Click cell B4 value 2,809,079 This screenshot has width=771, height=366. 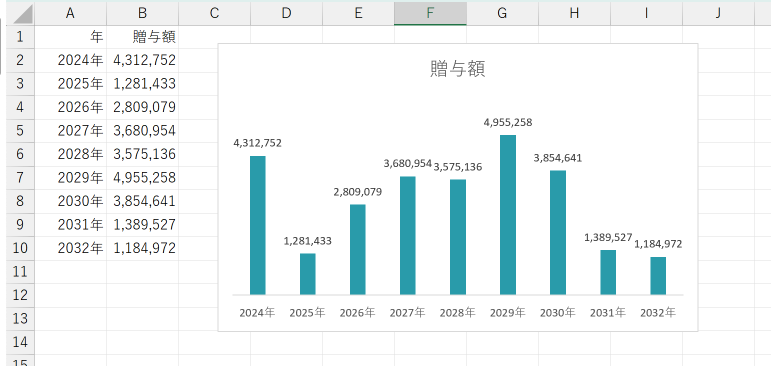[142, 107]
